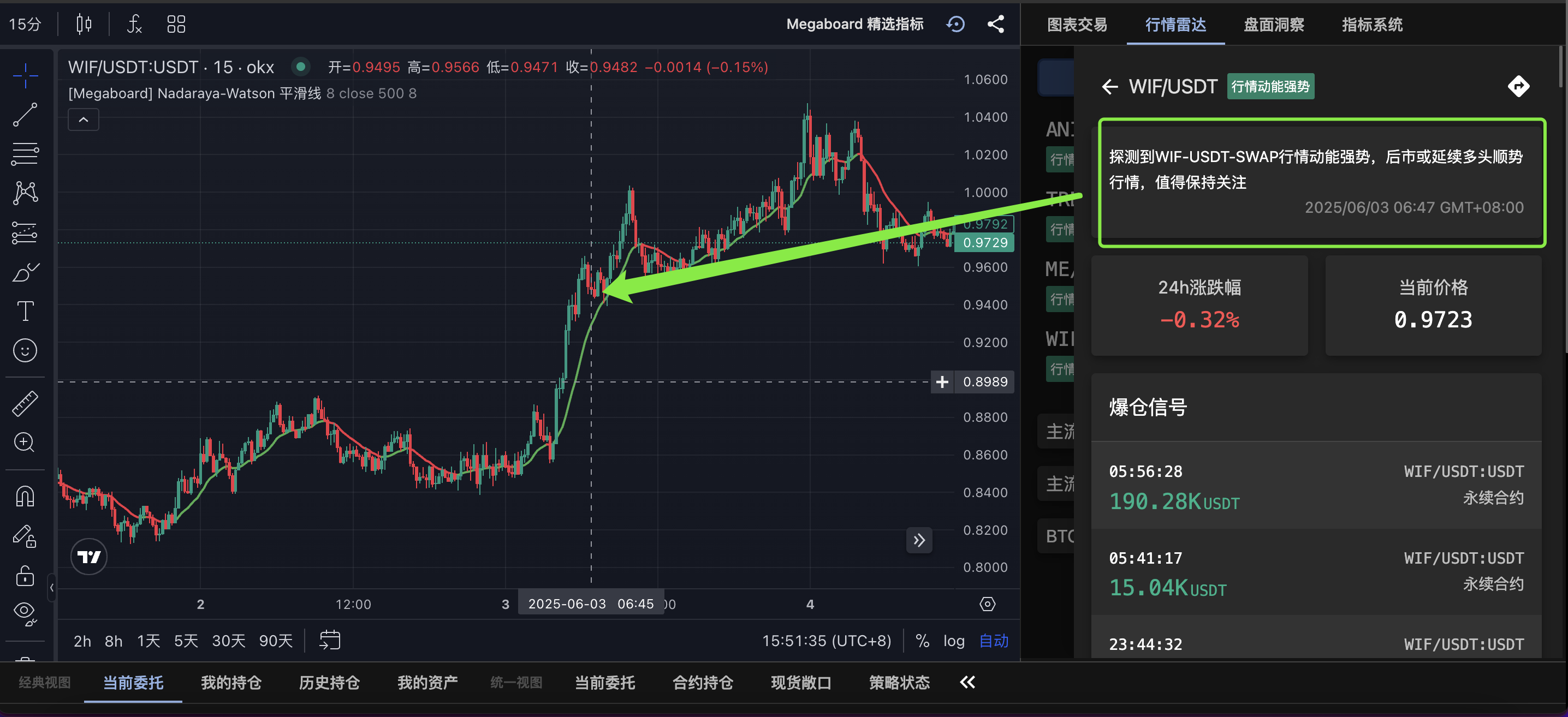This screenshot has height=717, width=1568.
Task: Toggle percent scale mode
Action: (x=922, y=641)
